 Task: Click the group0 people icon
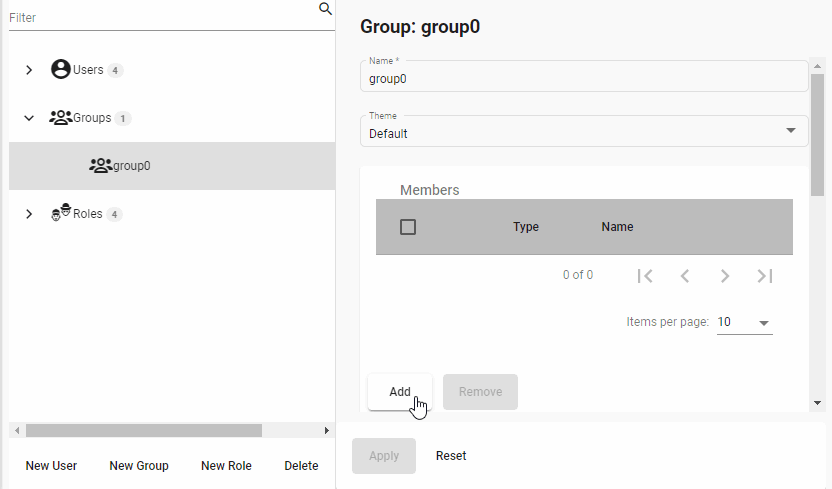(100, 165)
